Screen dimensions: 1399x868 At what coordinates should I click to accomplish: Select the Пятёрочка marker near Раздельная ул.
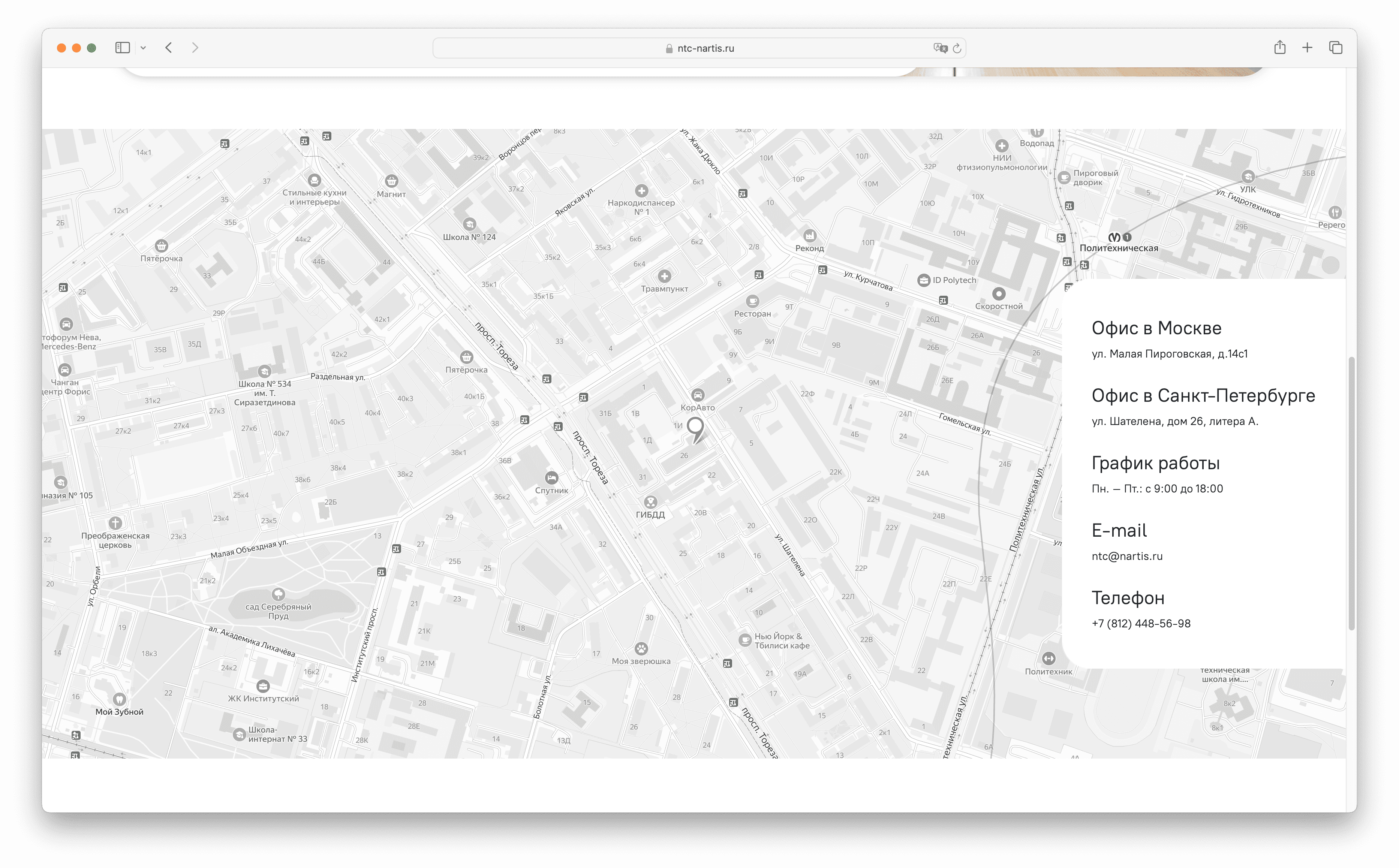[x=467, y=357]
